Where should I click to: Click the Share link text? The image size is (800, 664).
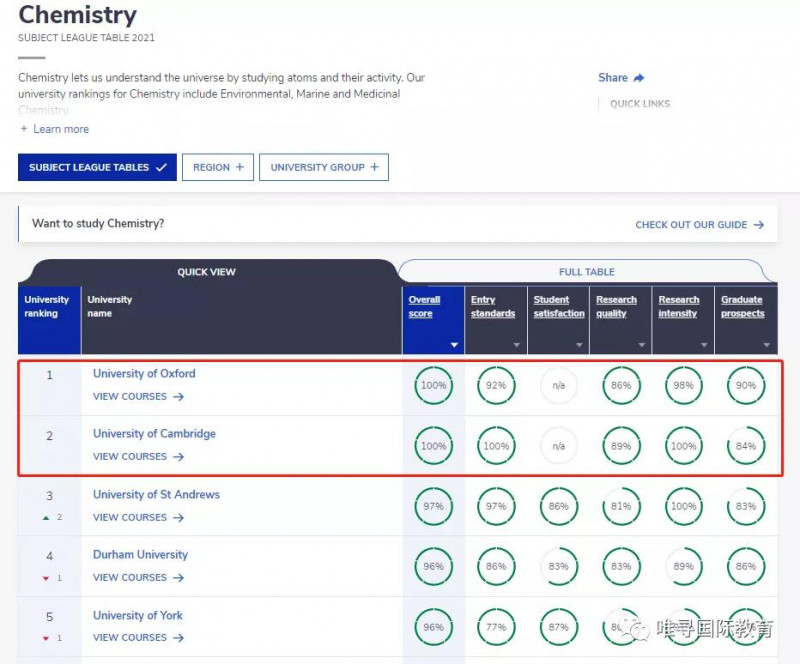click(x=613, y=78)
